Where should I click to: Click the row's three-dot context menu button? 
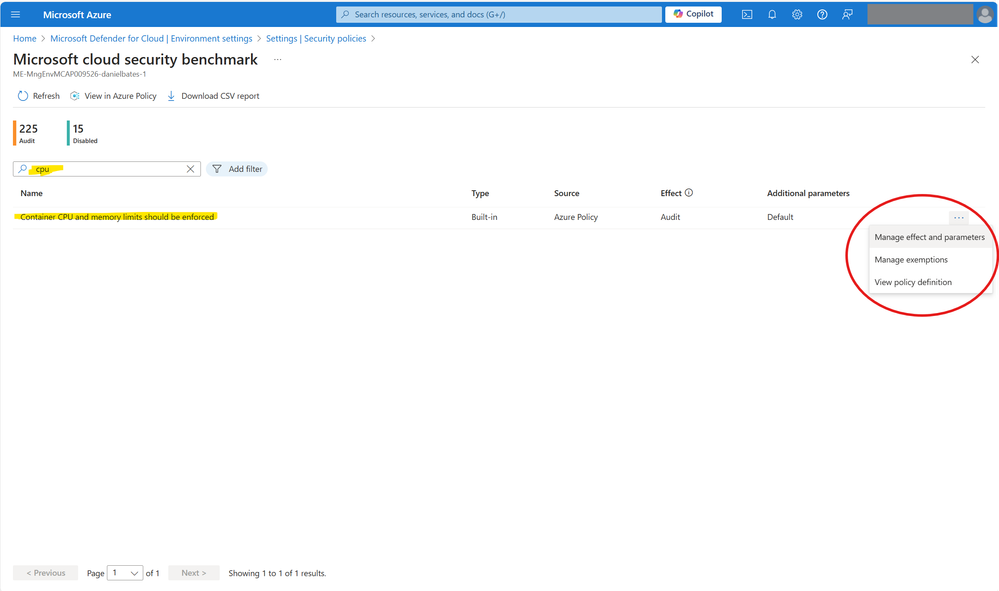click(958, 217)
